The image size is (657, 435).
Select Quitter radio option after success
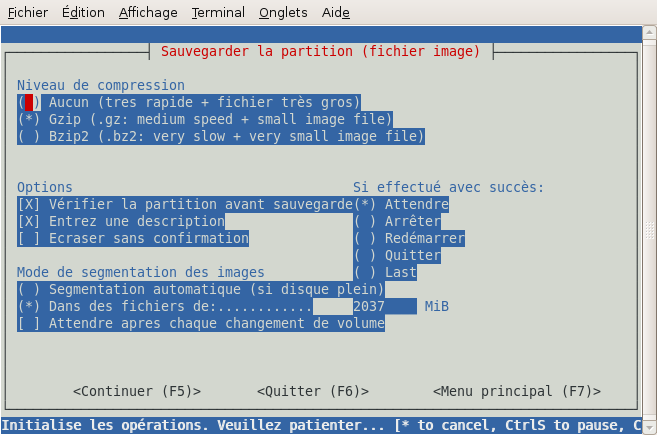click(x=397, y=255)
